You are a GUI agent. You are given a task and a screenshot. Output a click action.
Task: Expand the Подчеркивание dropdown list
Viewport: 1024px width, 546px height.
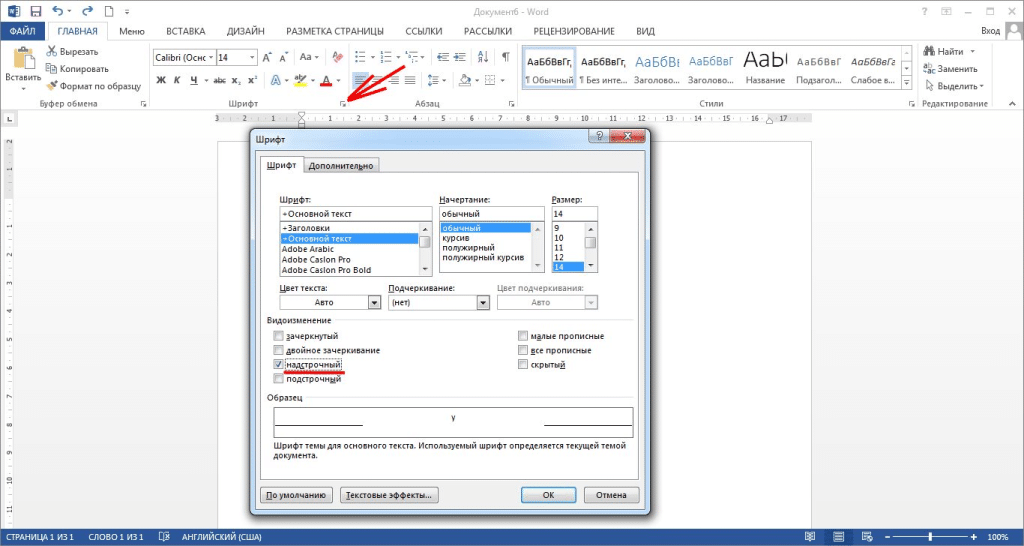[x=483, y=302]
